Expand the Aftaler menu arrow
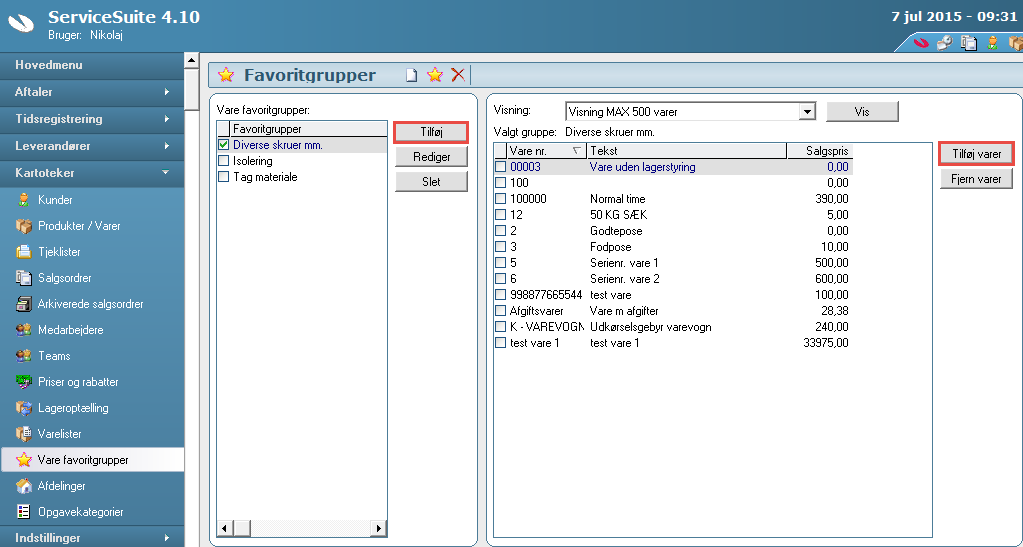This screenshot has width=1023, height=547. click(167, 92)
